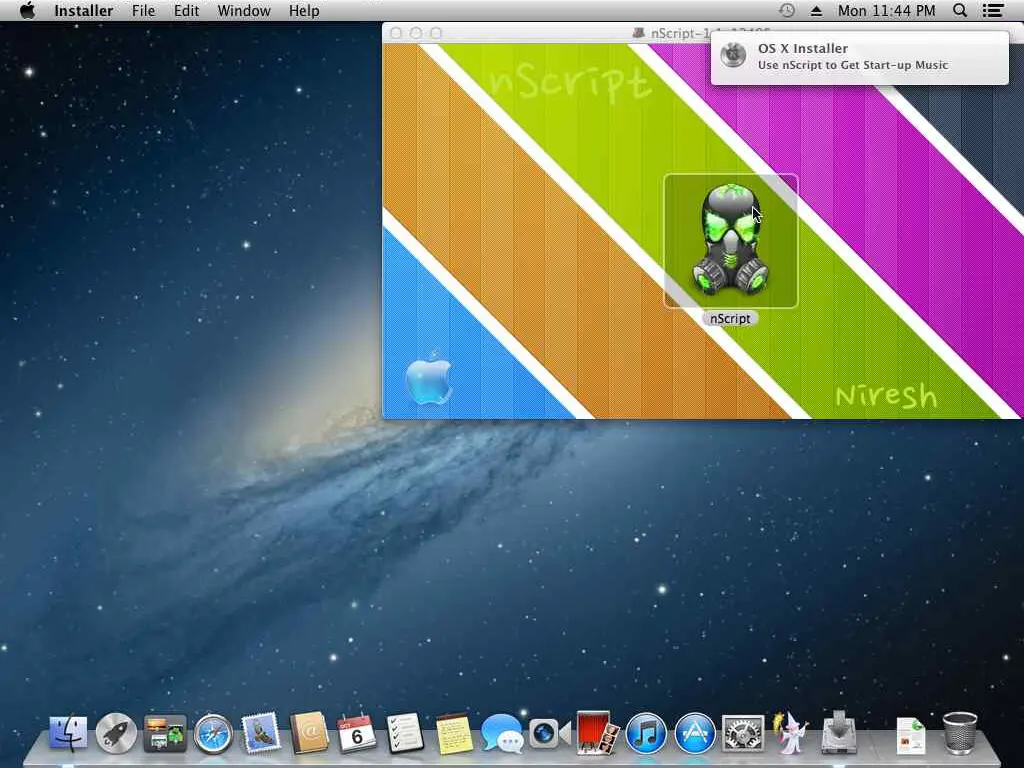The width and height of the screenshot is (1024, 768).
Task: Open the wizard icon in Dock
Action: 790,731
